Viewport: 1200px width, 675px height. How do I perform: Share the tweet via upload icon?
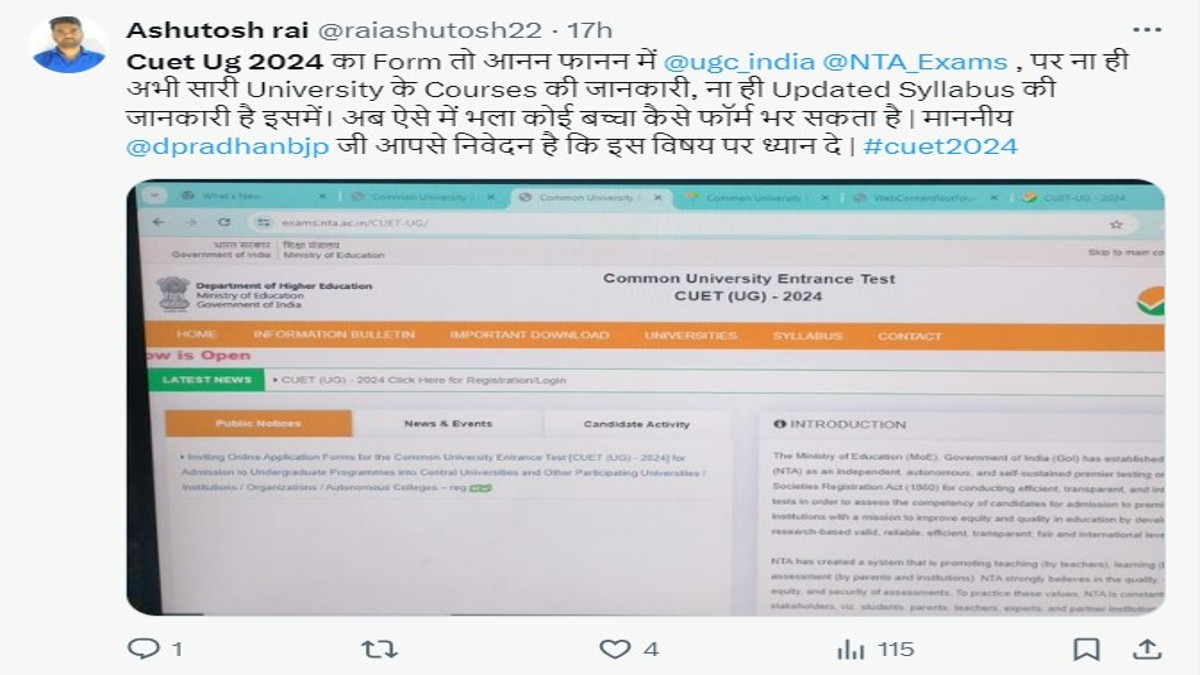[x=1146, y=649]
